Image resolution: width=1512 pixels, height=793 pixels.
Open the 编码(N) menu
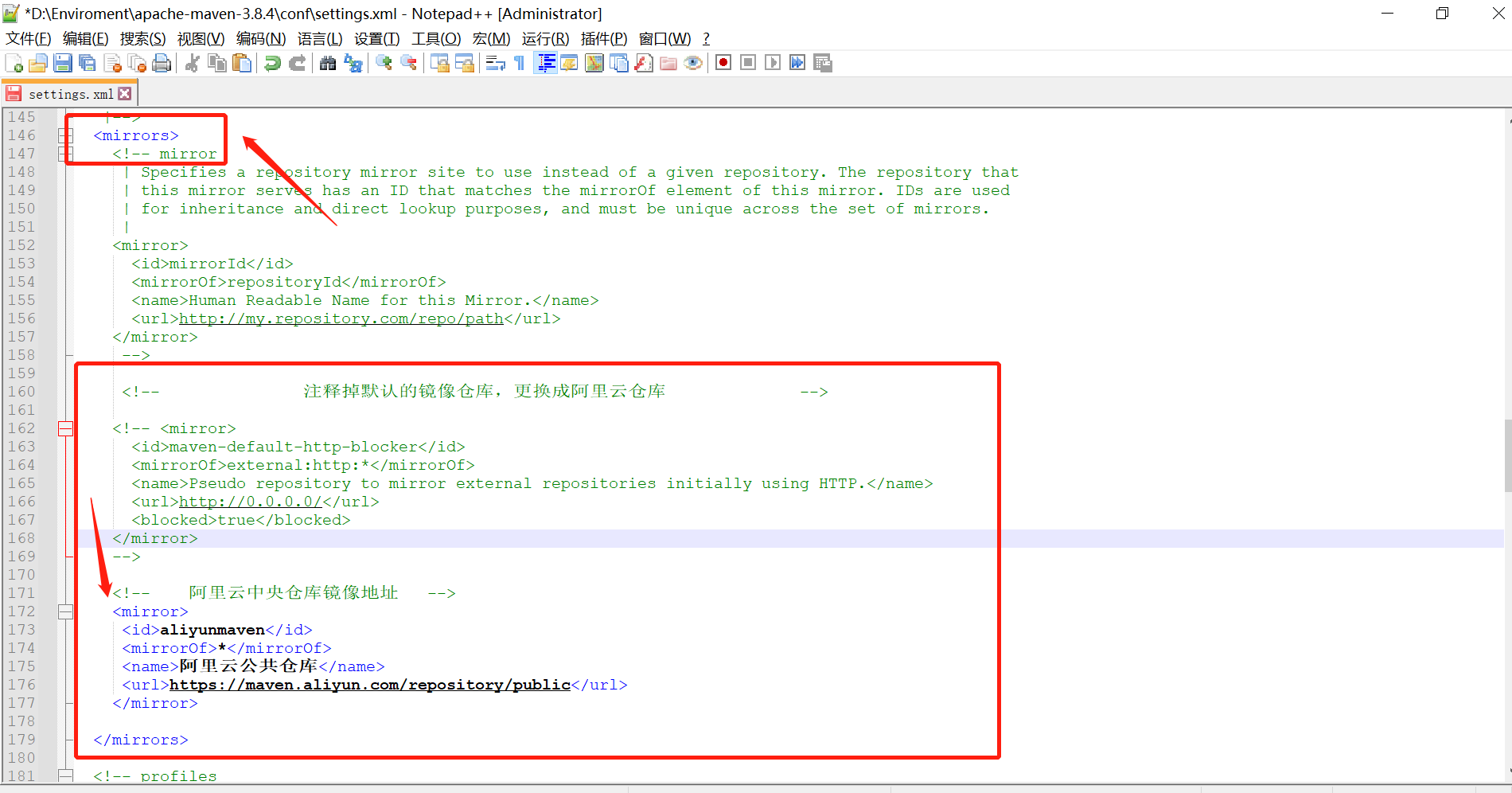coord(261,39)
